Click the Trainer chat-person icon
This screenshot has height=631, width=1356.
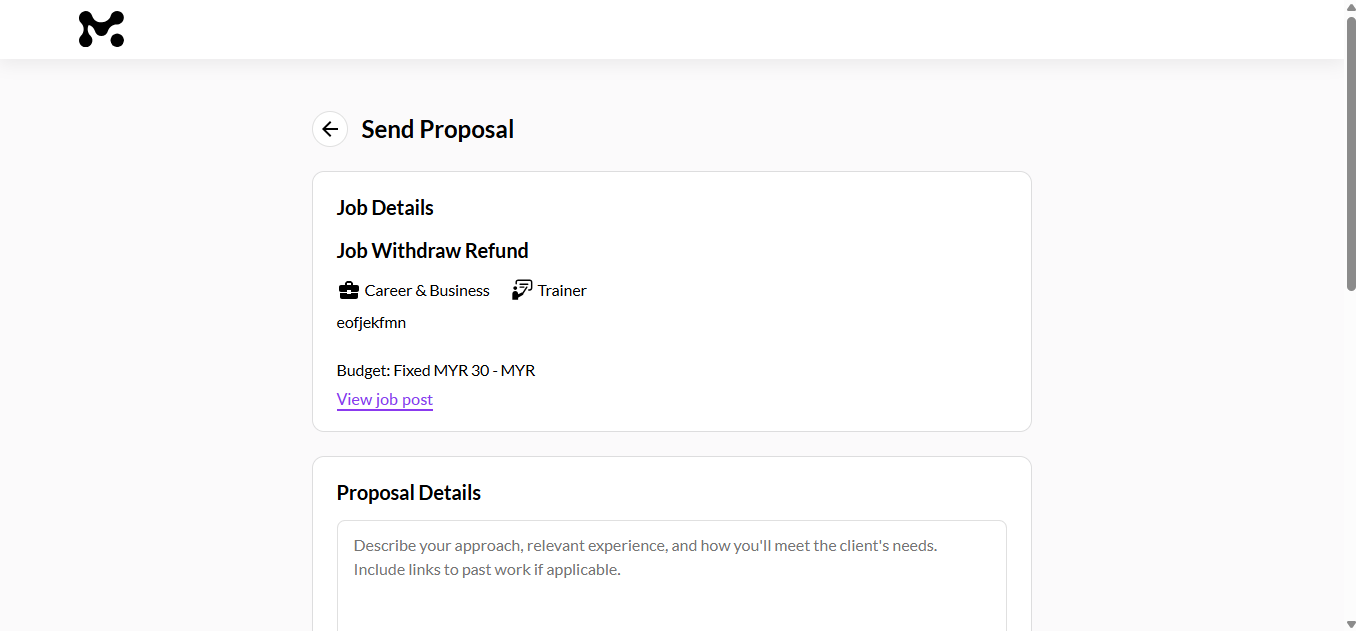click(x=522, y=290)
